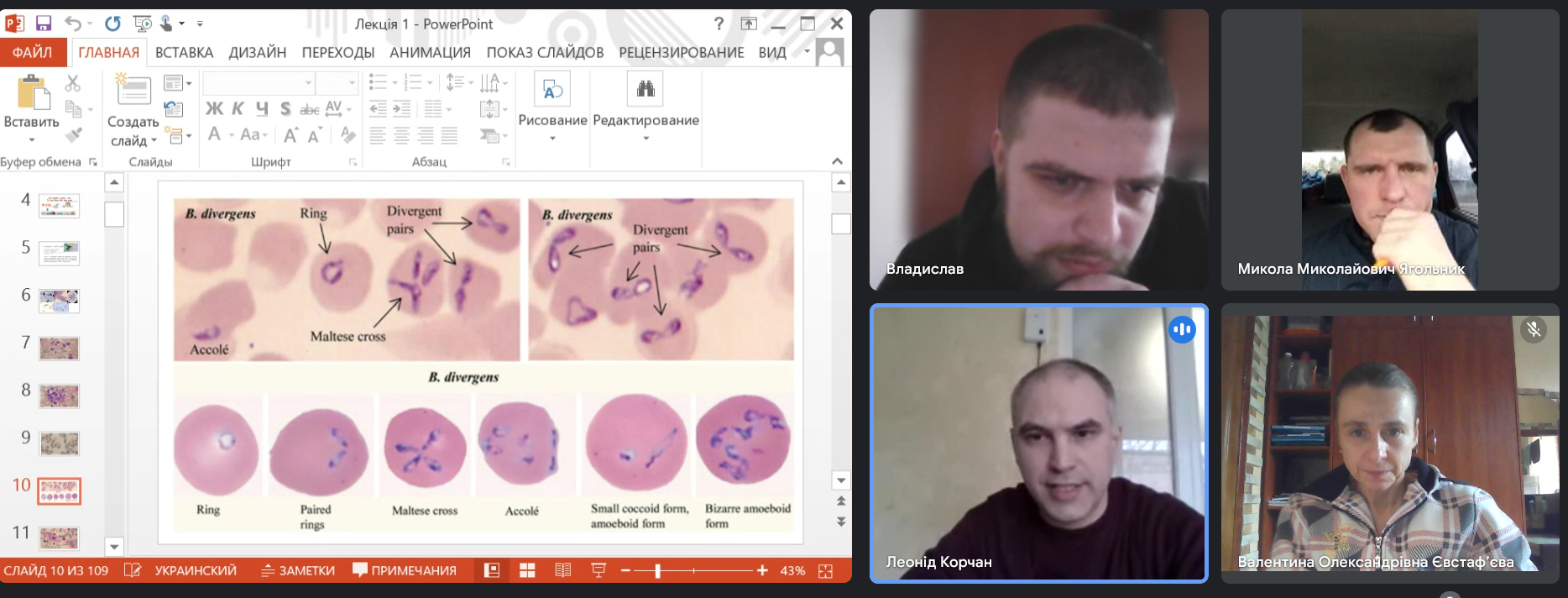Open reading view from status bar

pyautogui.click(x=562, y=571)
